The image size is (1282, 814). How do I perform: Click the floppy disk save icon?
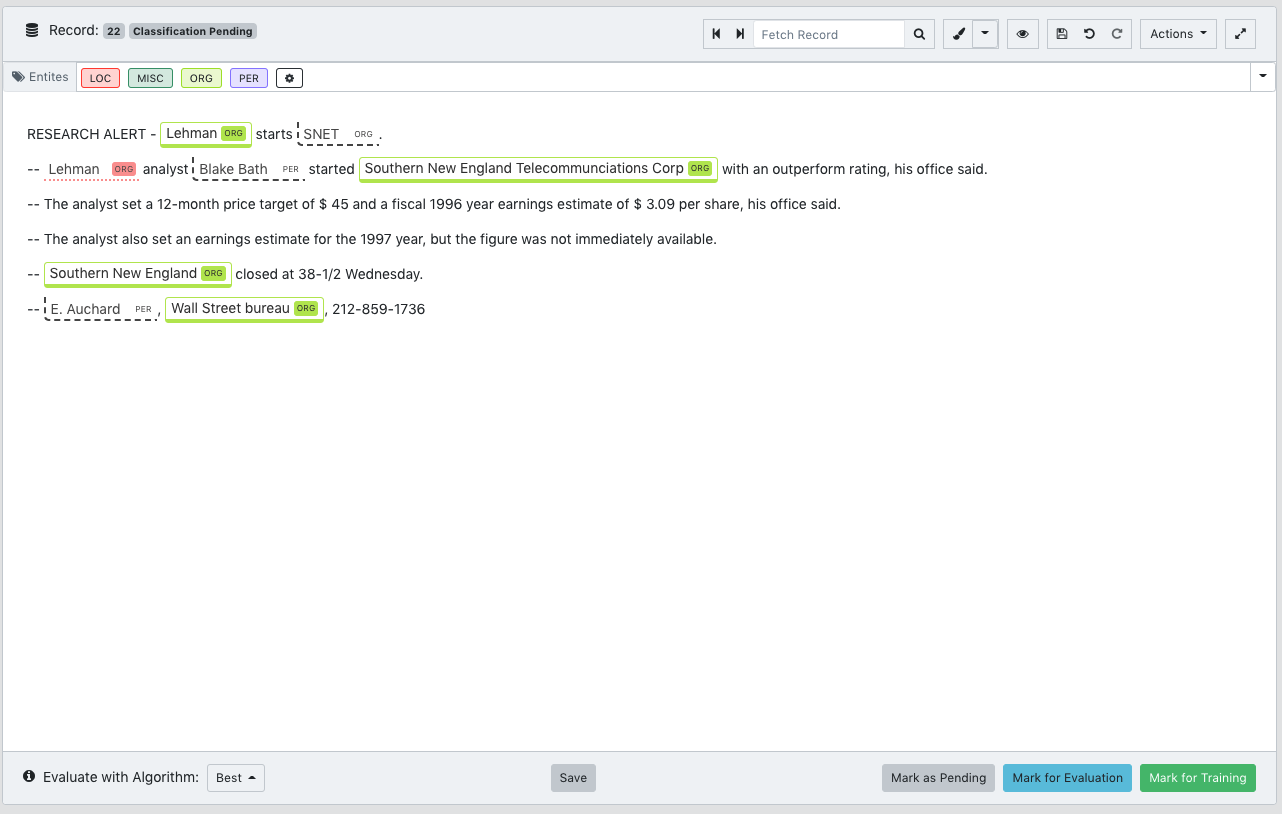1062,34
